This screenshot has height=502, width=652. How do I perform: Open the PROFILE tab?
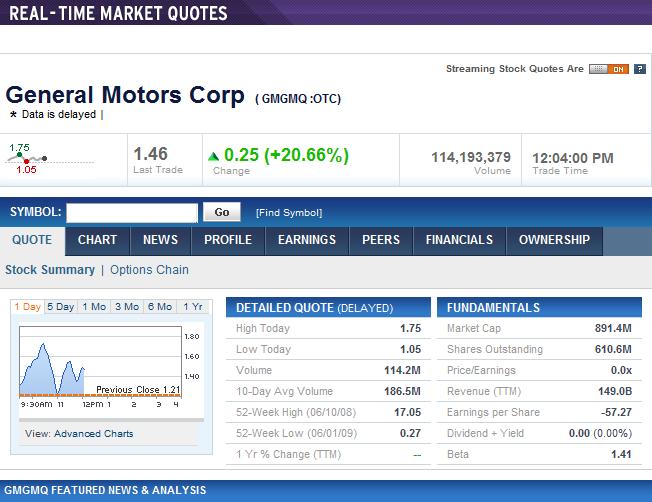228,240
